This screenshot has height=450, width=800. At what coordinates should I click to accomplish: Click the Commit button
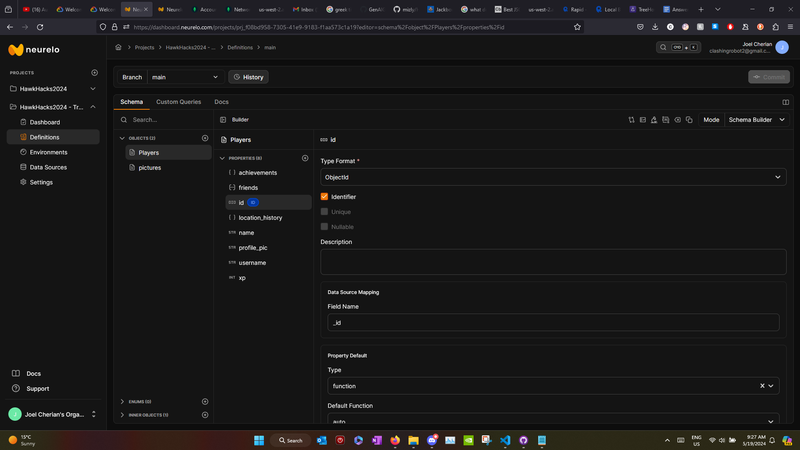769,77
